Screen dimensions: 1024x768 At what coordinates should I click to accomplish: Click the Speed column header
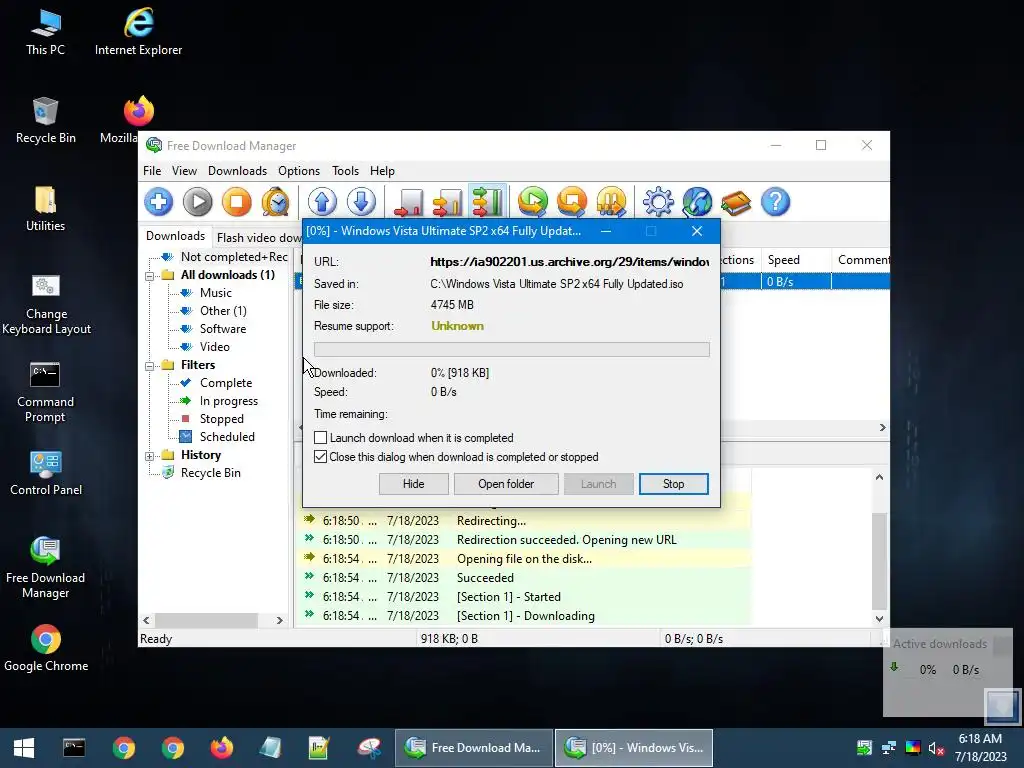pos(796,260)
